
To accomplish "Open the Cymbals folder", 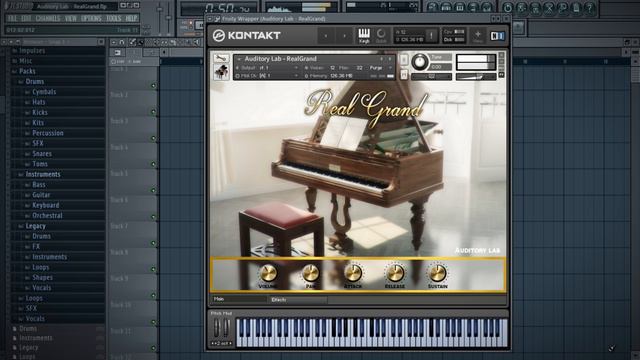I will coord(44,92).
